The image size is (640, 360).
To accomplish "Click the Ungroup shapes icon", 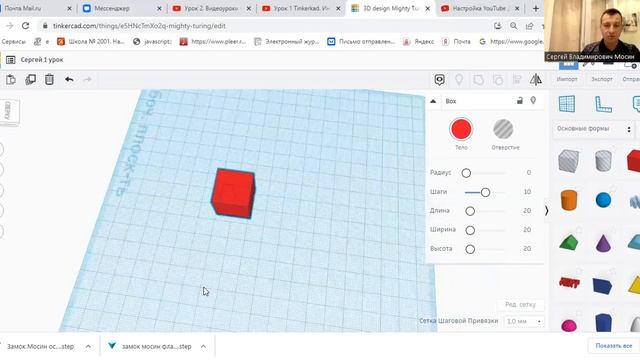I will pos(498,80).
